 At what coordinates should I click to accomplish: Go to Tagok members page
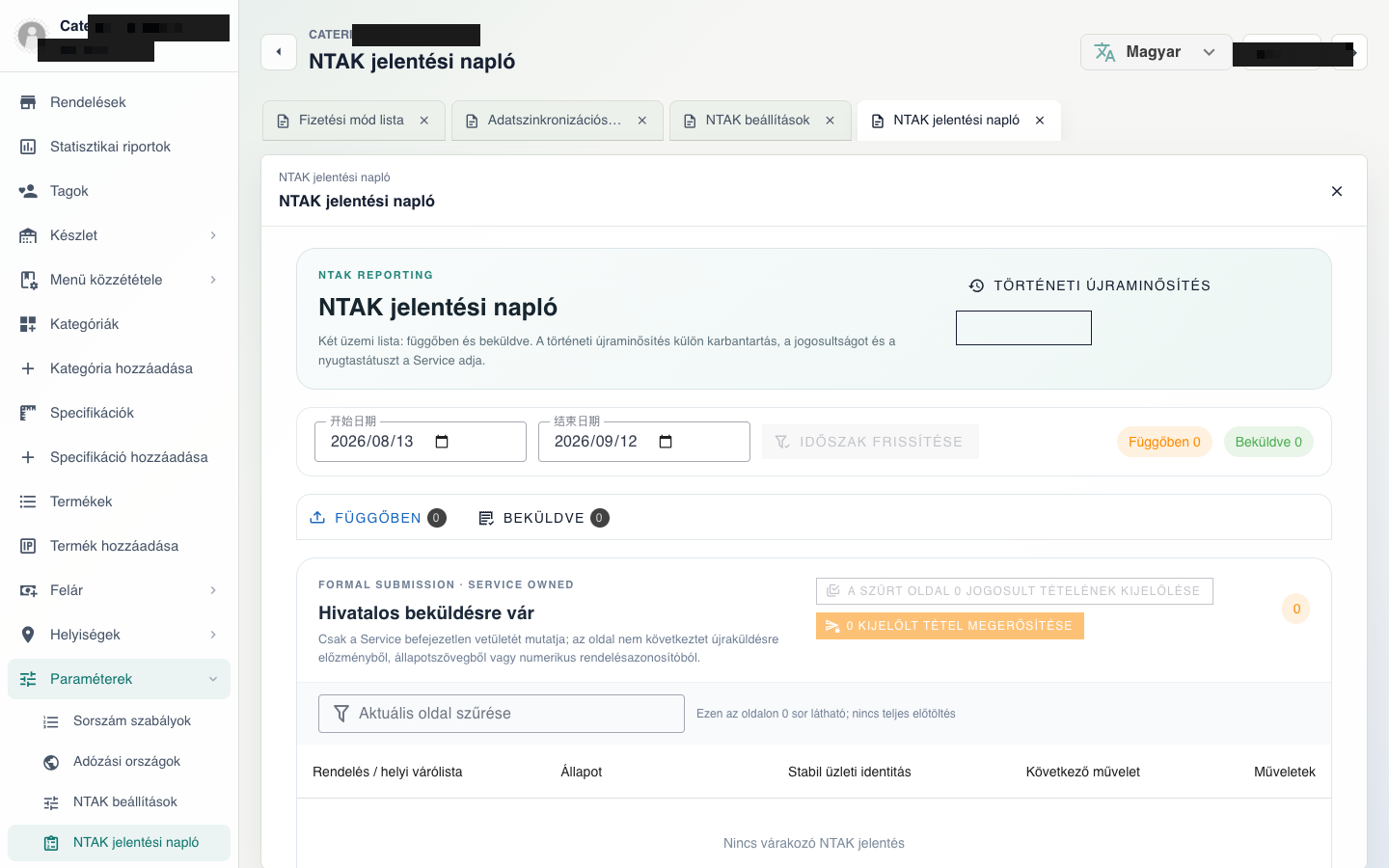(119, 191)
